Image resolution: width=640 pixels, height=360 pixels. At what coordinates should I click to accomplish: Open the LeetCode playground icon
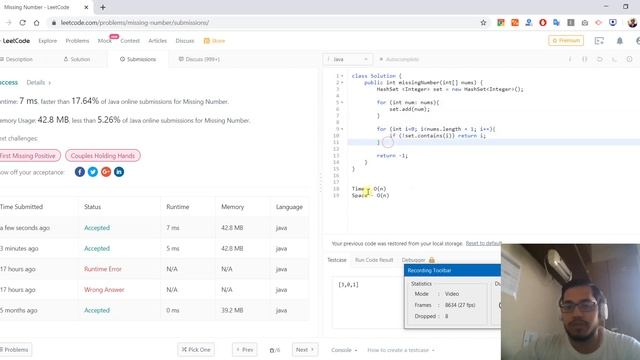click(x=599, y=41)
